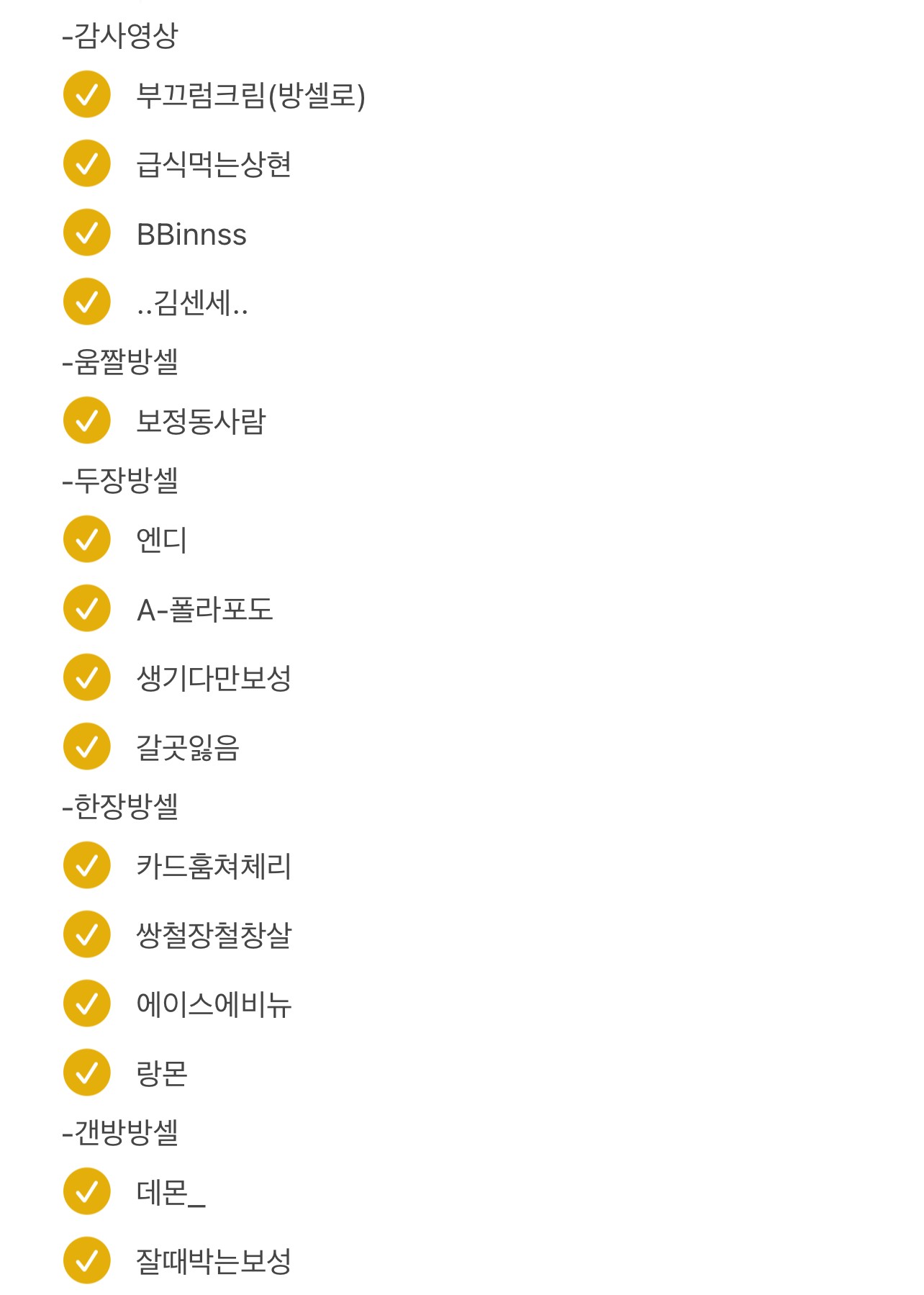Select the -움짤방셀 section heading
The width and height of the screenshot is (924, 1295).
click(x=120, y=361)
